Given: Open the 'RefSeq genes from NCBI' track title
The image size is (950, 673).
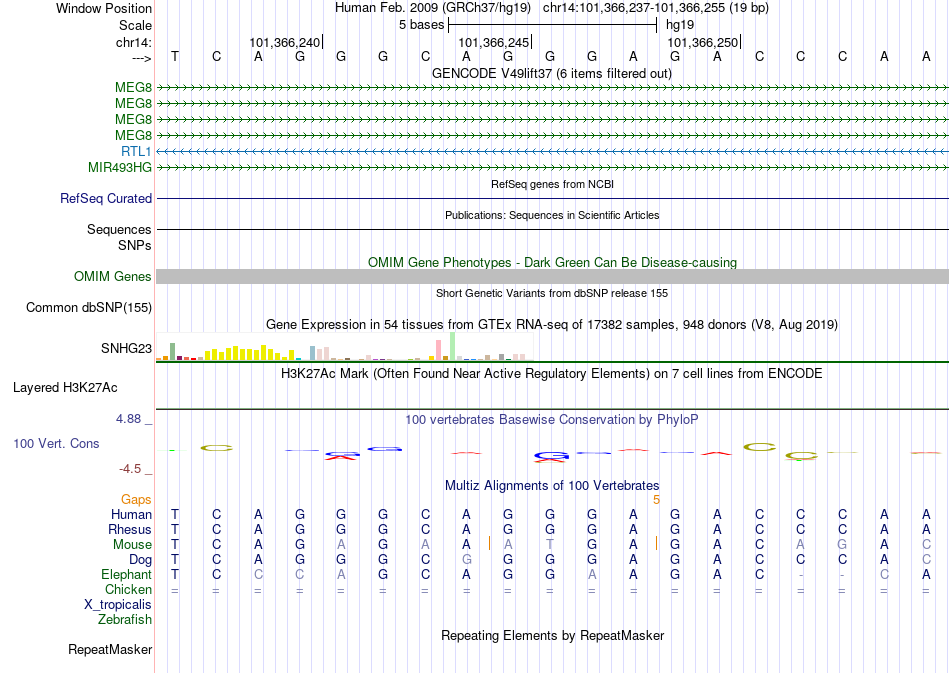Looking at the screenshot, I should [552, 184].
